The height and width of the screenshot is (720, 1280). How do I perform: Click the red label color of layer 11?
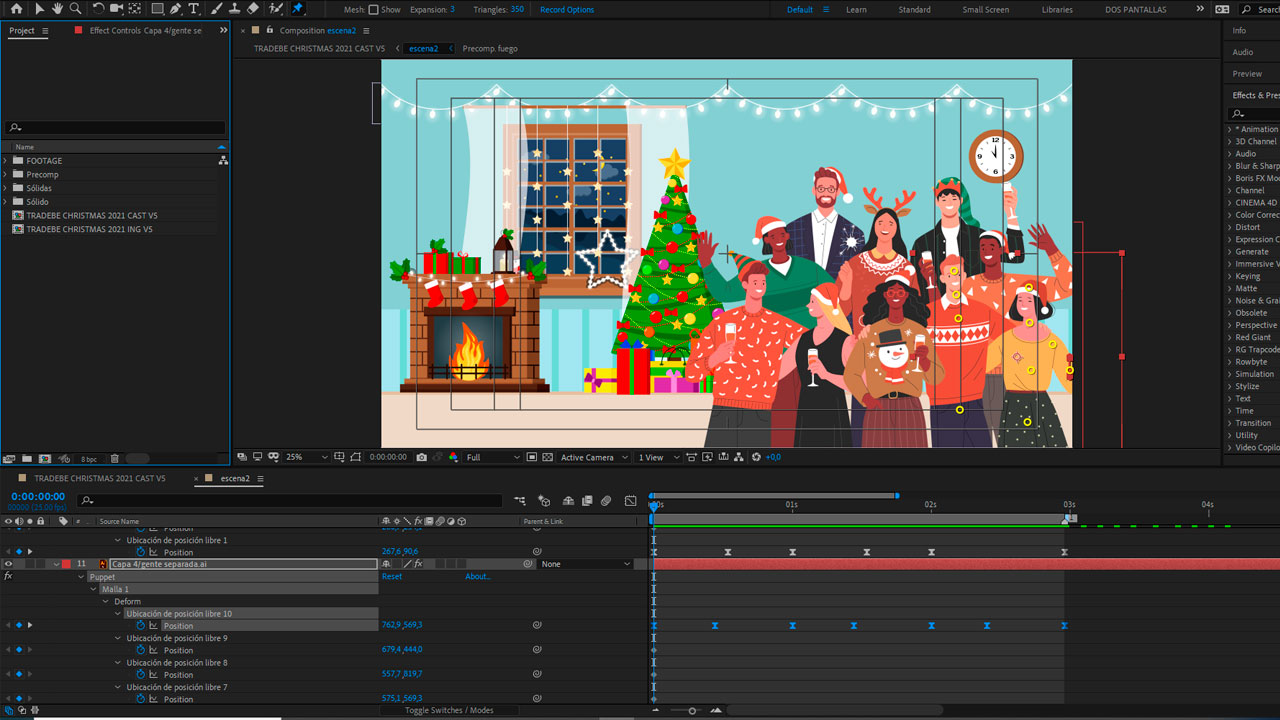(67, 564)
